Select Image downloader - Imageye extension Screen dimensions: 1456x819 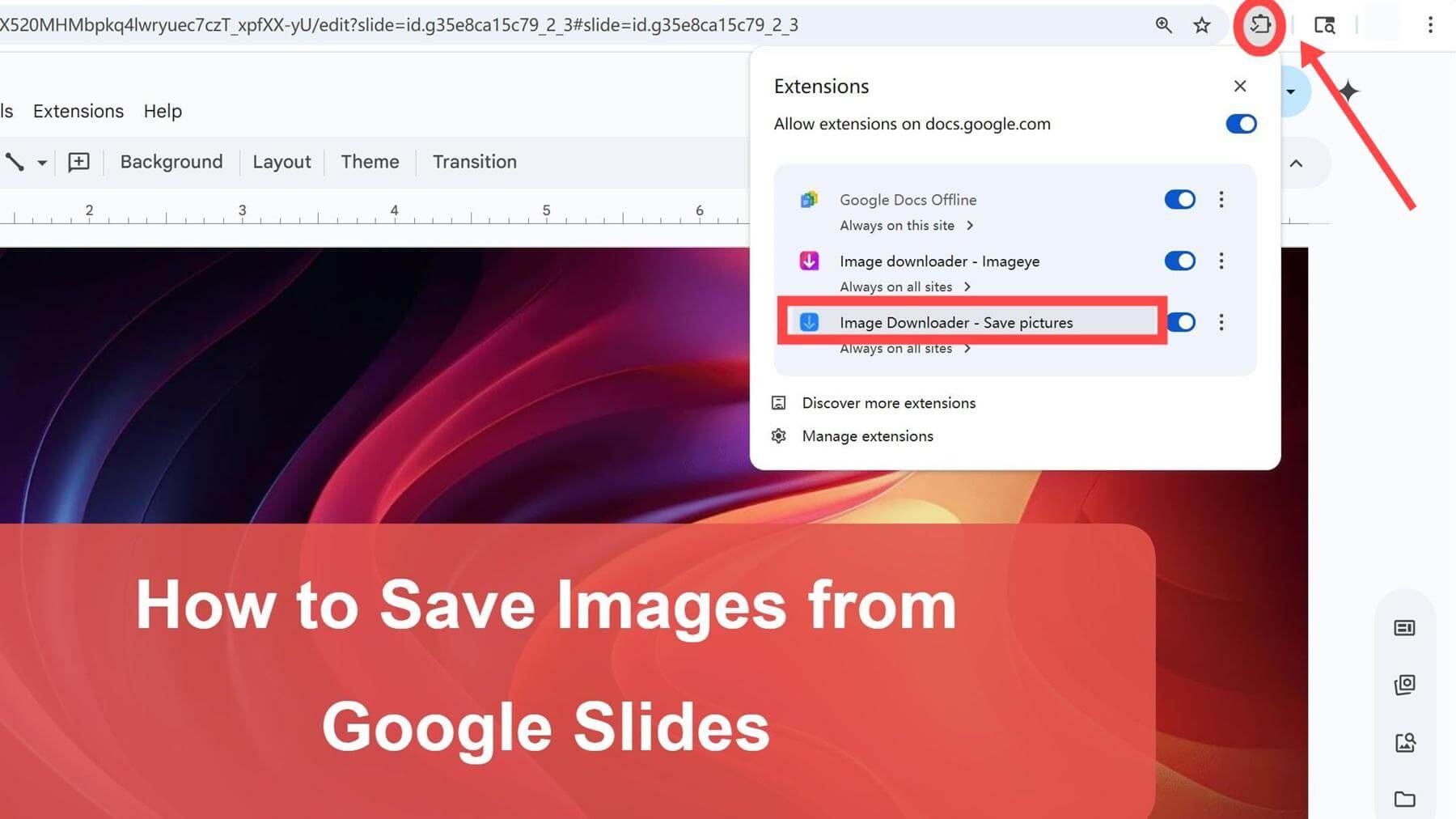tap(939, 261)
